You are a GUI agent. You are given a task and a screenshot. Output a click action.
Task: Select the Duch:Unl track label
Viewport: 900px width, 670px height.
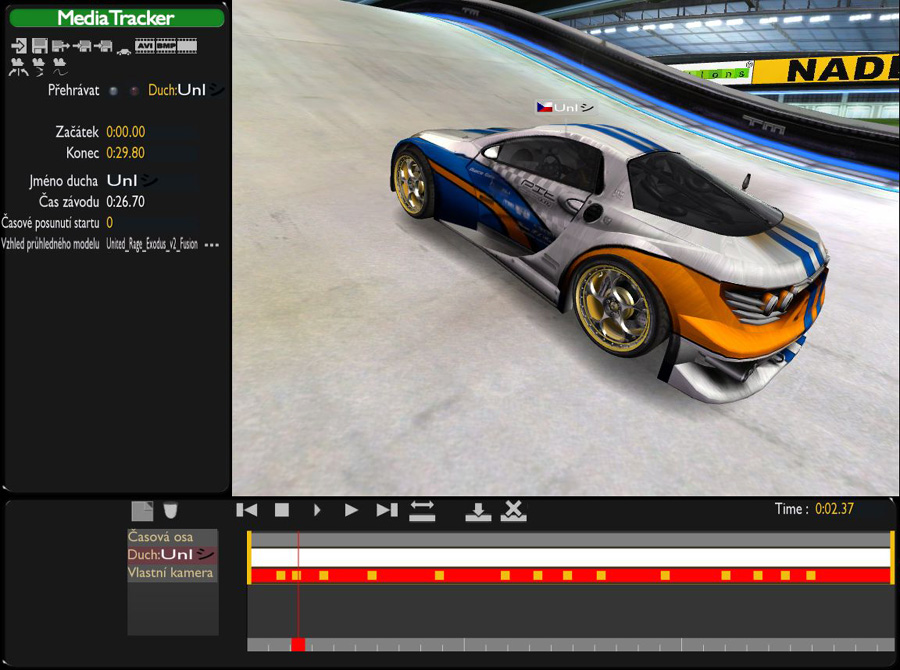tap(172, 555)
